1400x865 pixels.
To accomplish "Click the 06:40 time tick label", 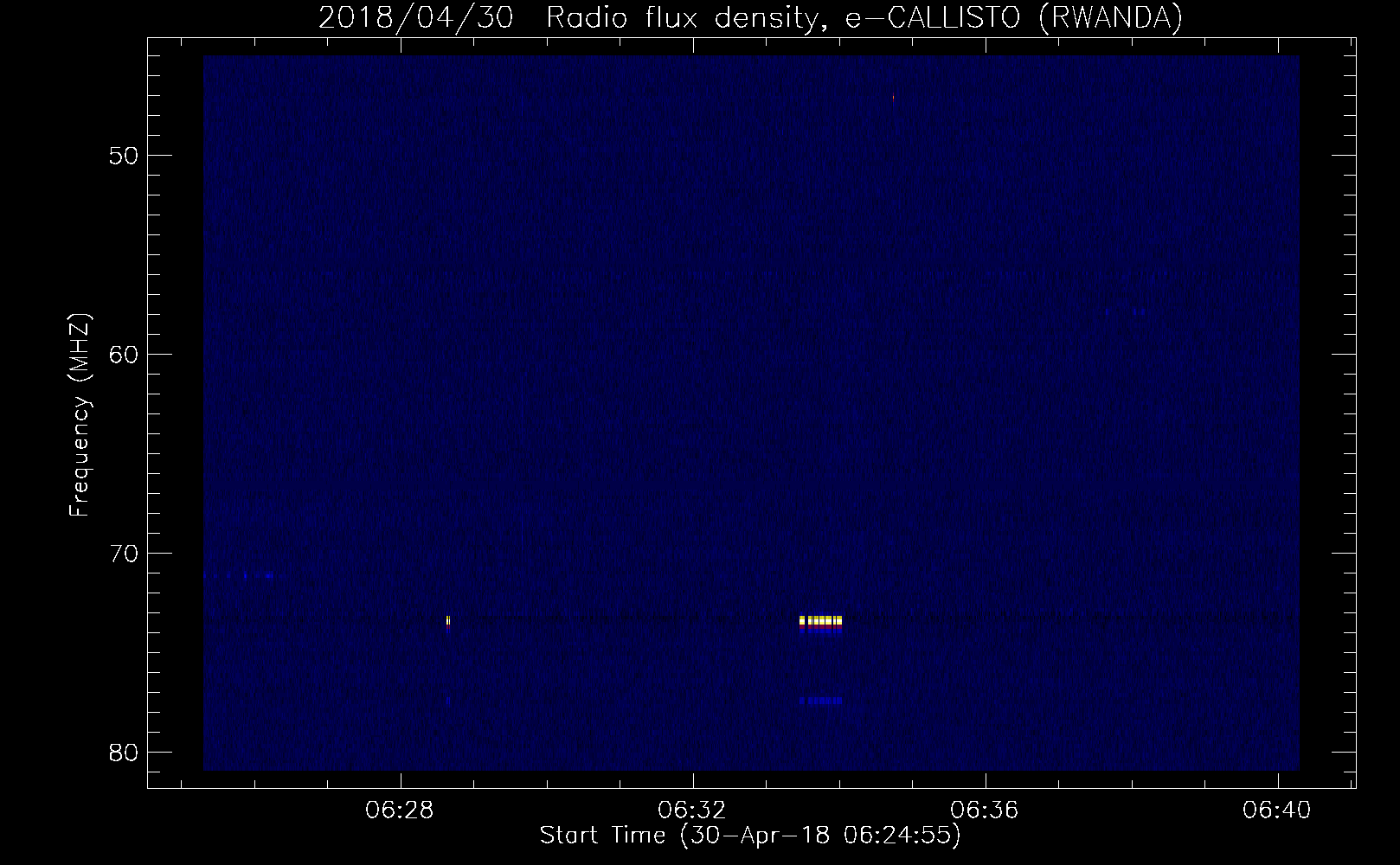I will [x=1277, y=811].
